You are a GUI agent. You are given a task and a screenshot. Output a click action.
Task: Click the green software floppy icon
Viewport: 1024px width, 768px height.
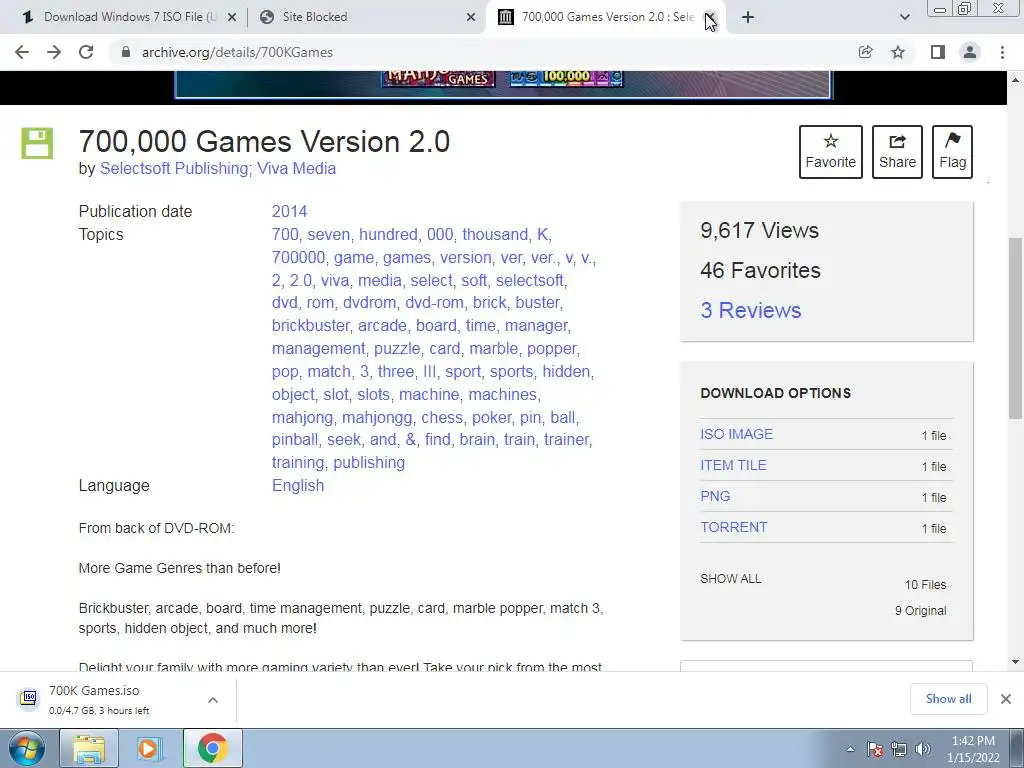[x=37, y=143]
